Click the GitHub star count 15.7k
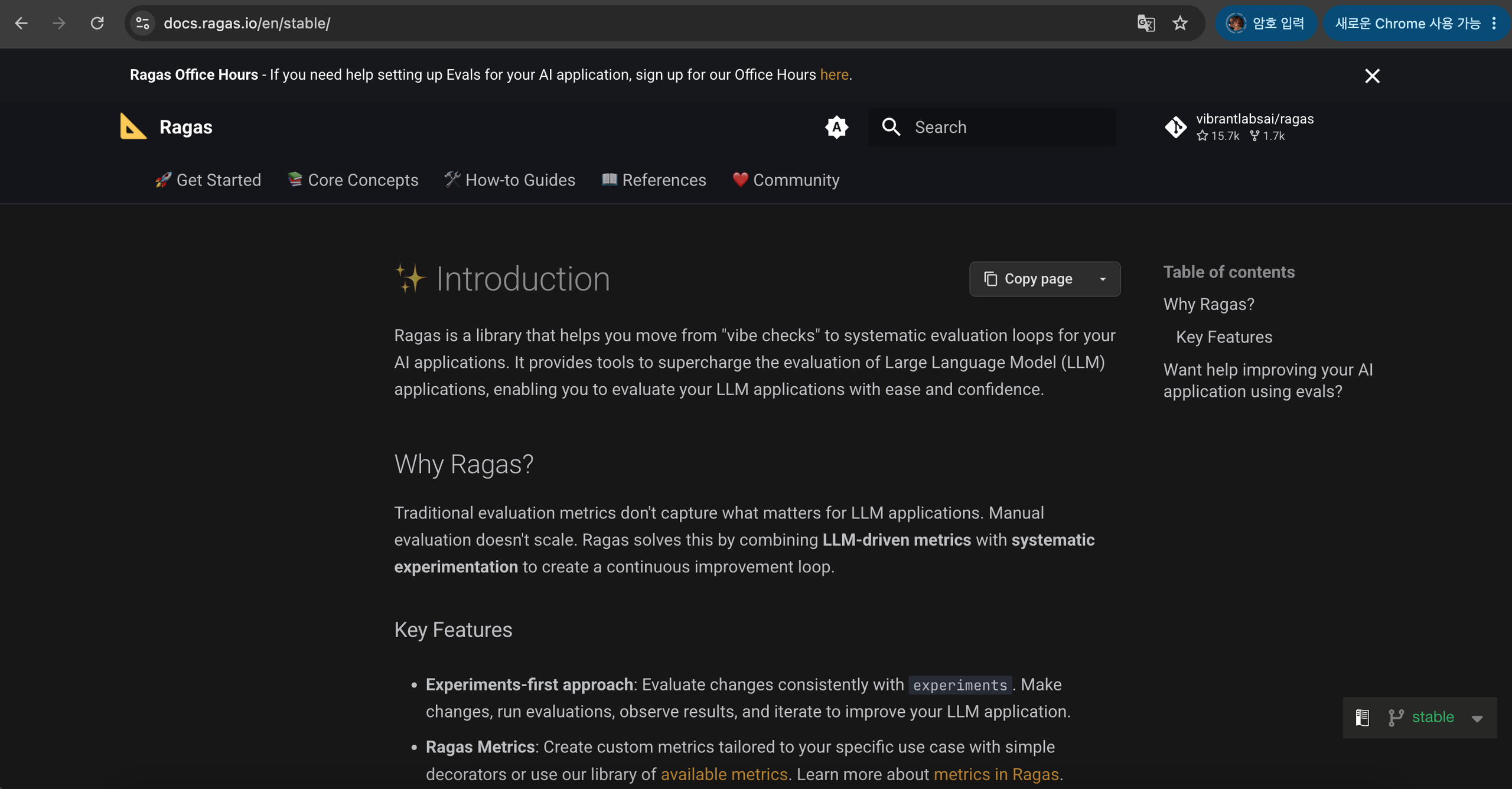The image size is (1512, 789). pyautogui.click(x=1218, y=136)
